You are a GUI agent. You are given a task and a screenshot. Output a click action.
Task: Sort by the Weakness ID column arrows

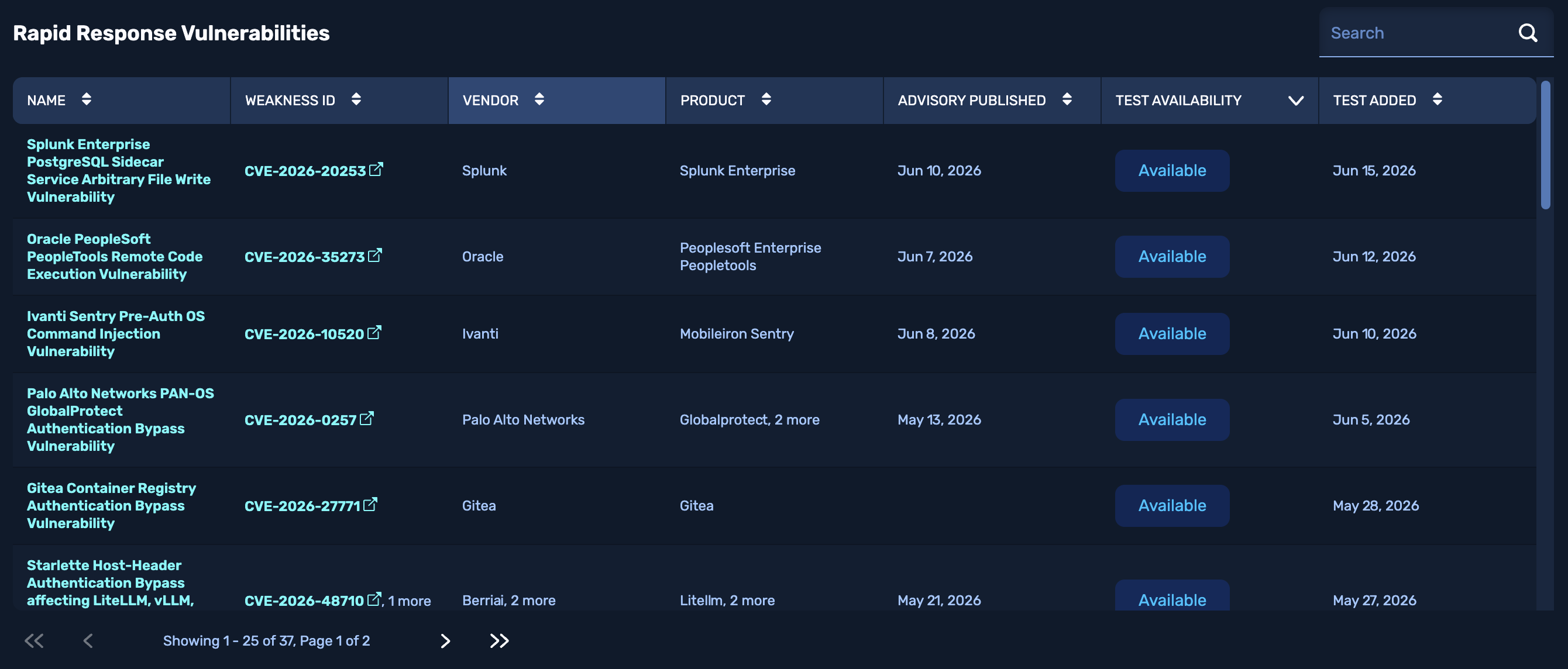pyautogui.click(x=356, y=99)
